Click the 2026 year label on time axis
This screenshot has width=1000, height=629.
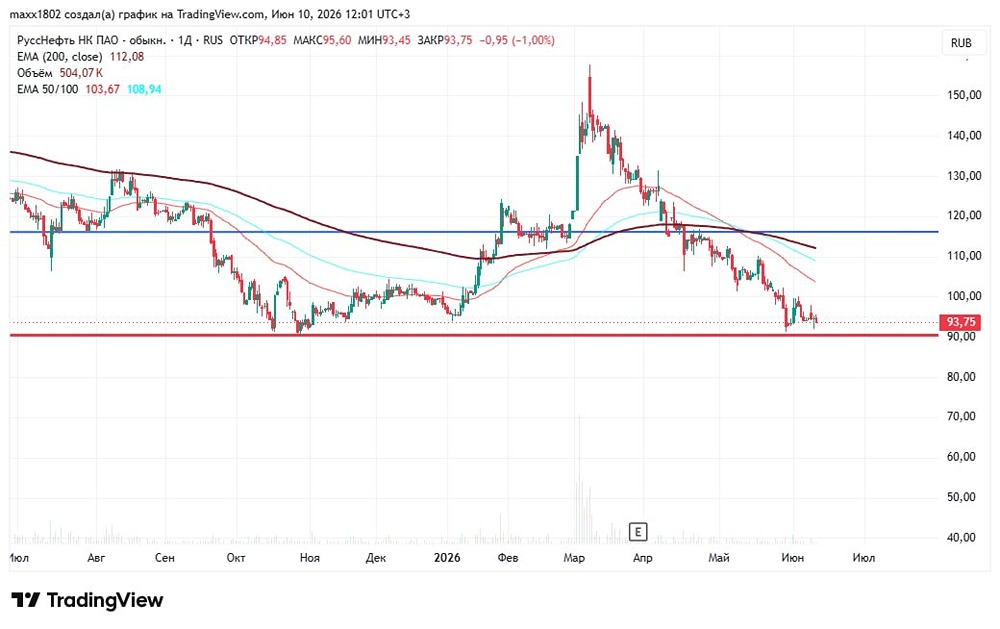446,558
